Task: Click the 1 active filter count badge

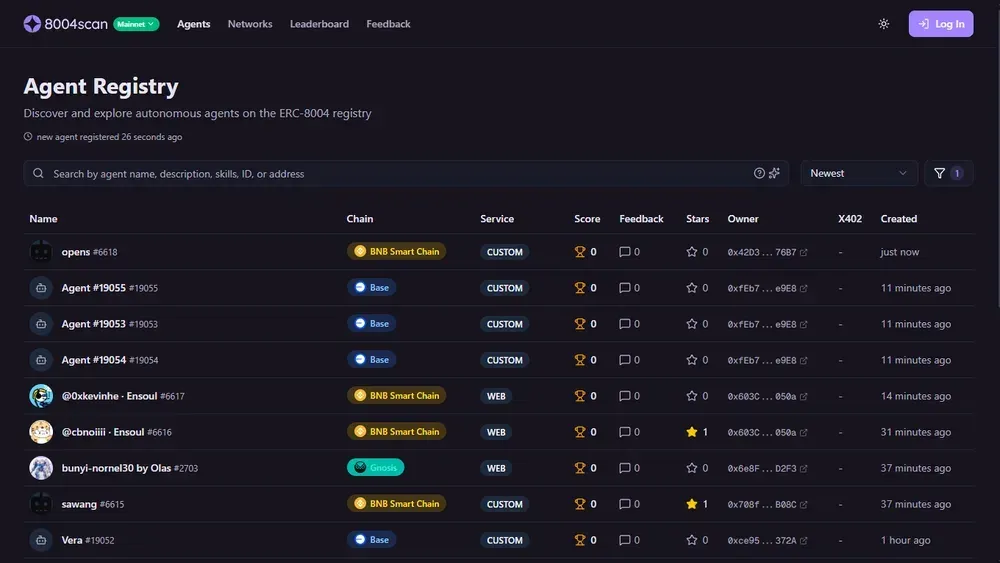Action: click(x=957, y=173)
